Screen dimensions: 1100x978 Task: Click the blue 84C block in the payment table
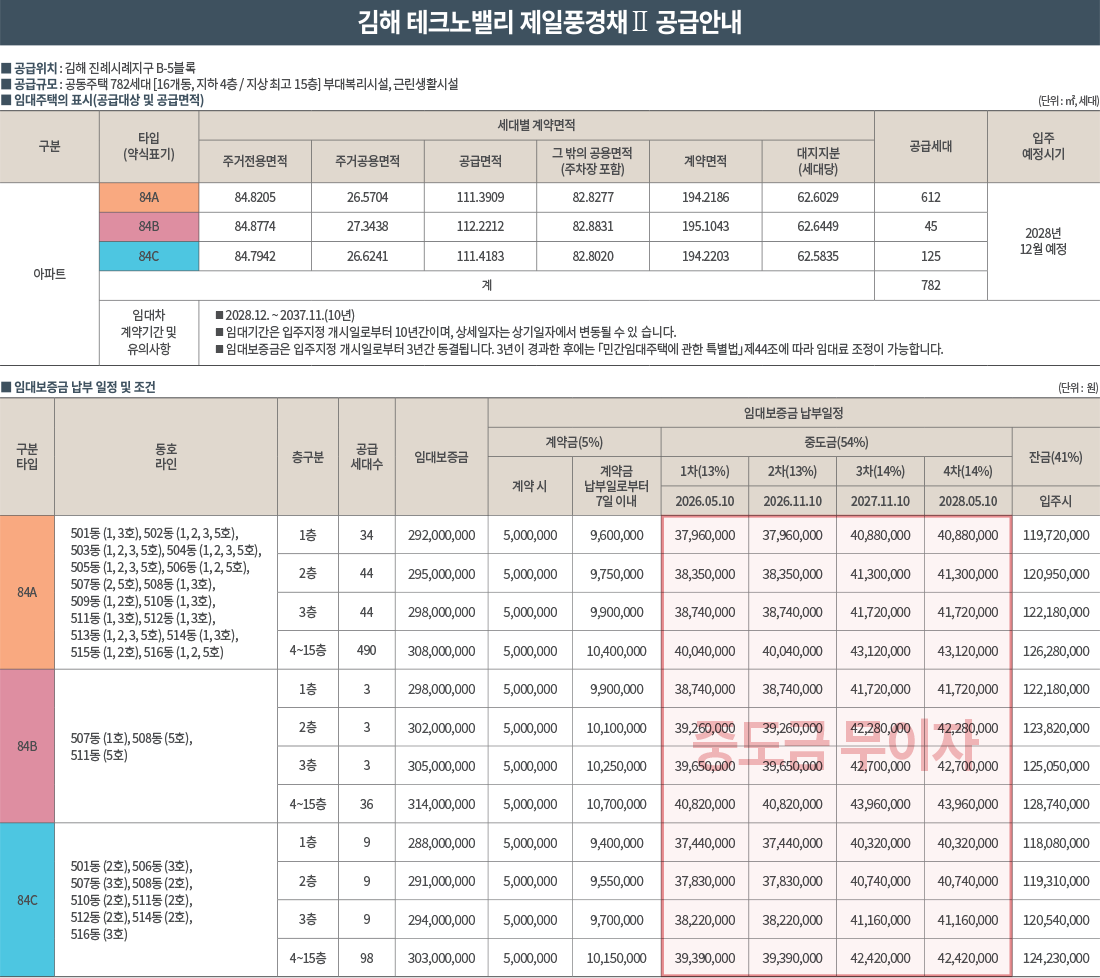27,900
